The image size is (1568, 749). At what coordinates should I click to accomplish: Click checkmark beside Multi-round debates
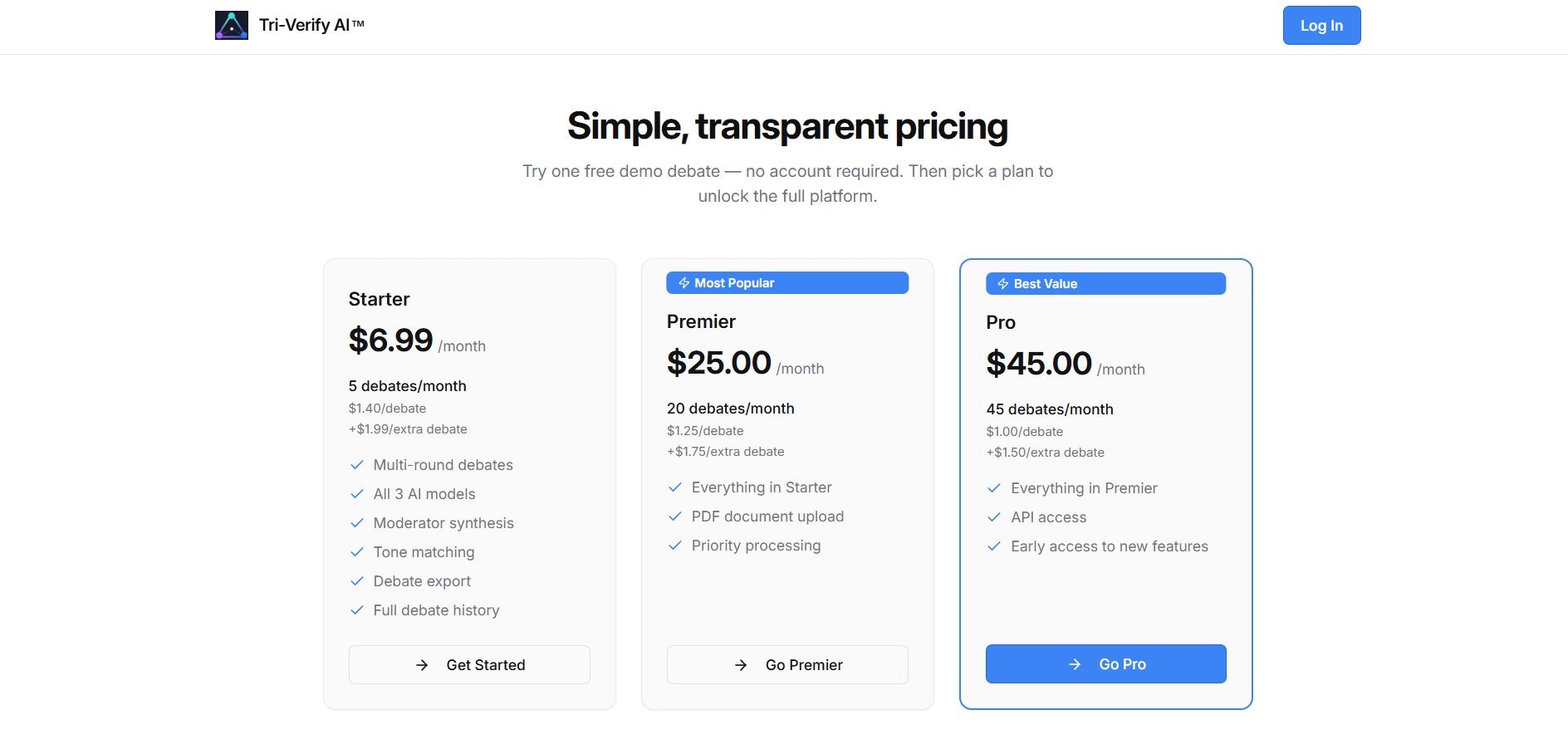[x=357, y=465]
